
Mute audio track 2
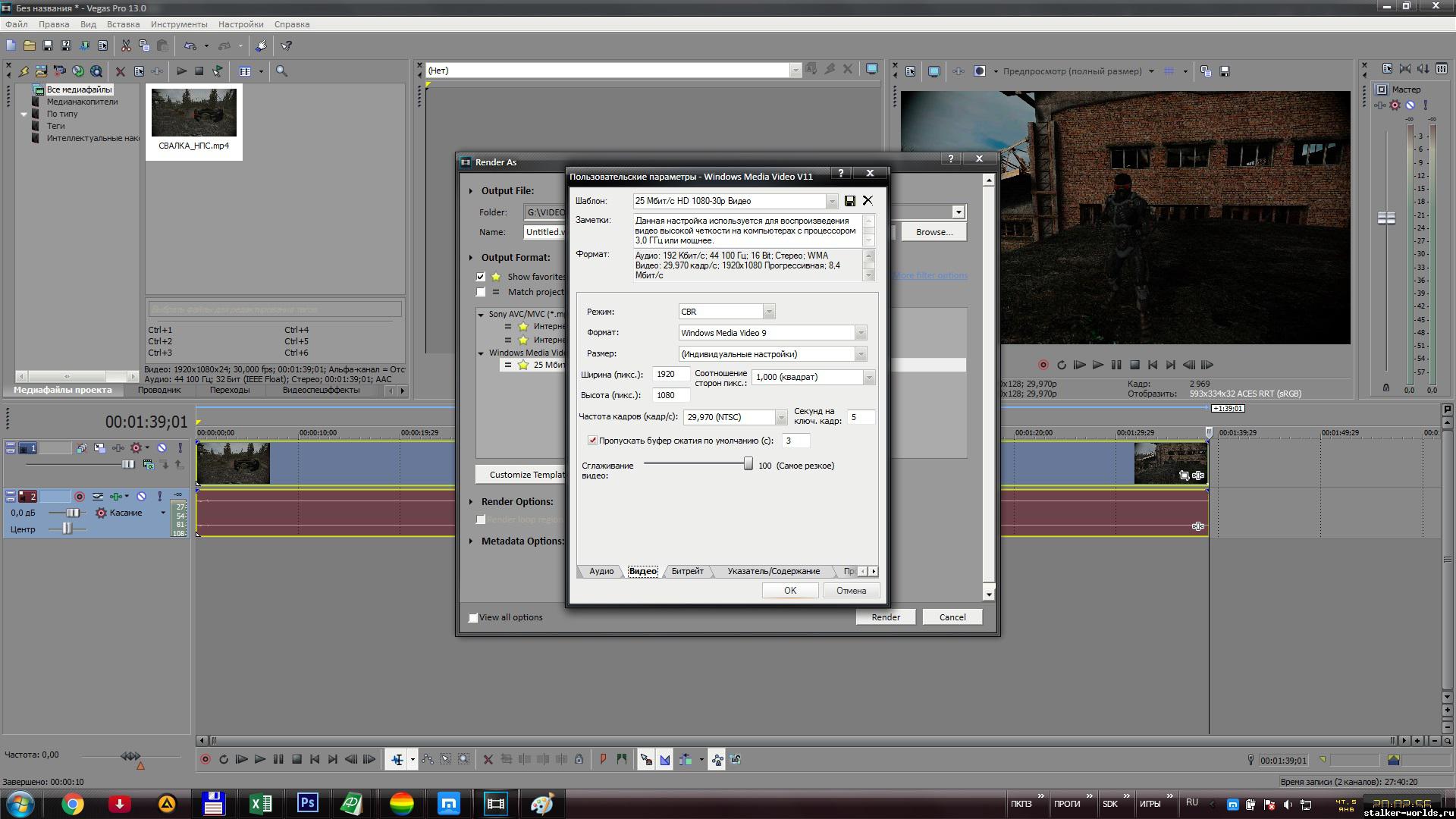click(141, 497)
